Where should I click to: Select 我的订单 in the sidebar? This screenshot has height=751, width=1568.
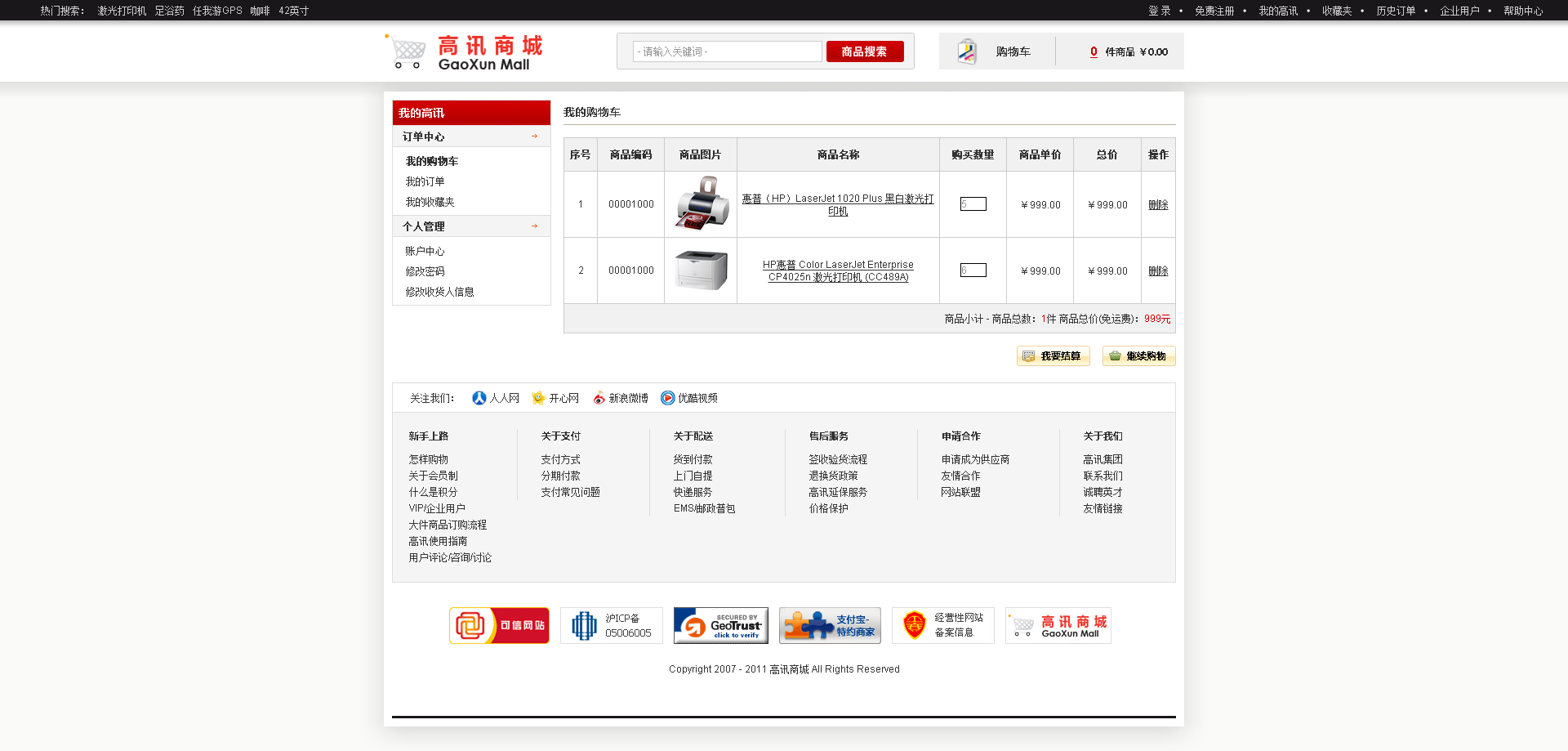(x=425, y=181)
